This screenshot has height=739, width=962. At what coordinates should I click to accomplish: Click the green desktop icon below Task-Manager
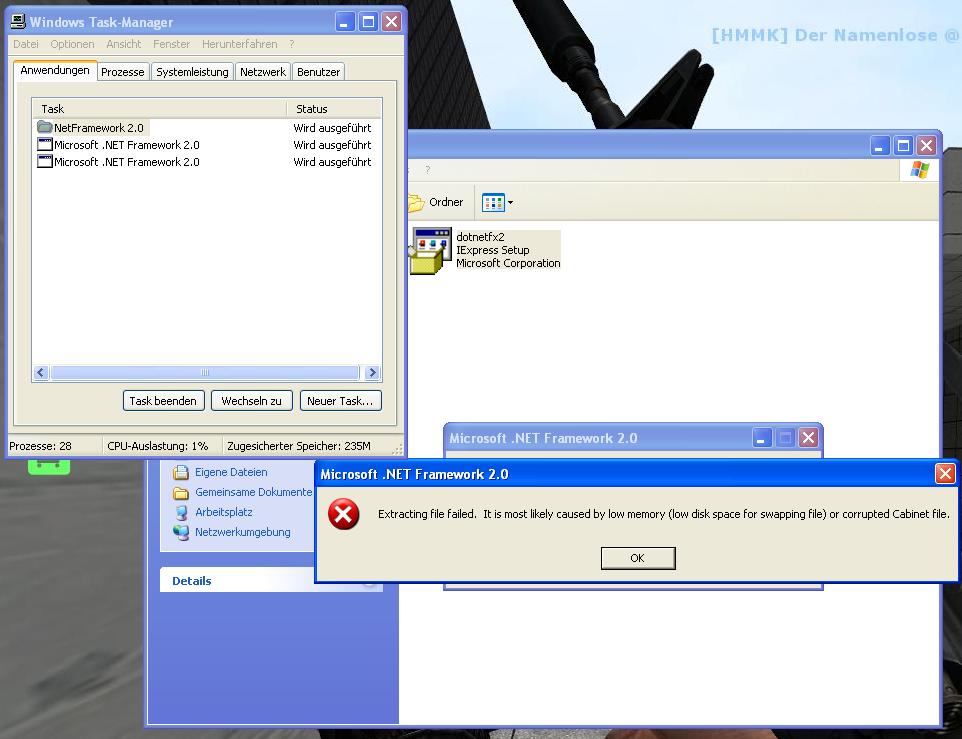pyautogui.click(x=49, y=467)
